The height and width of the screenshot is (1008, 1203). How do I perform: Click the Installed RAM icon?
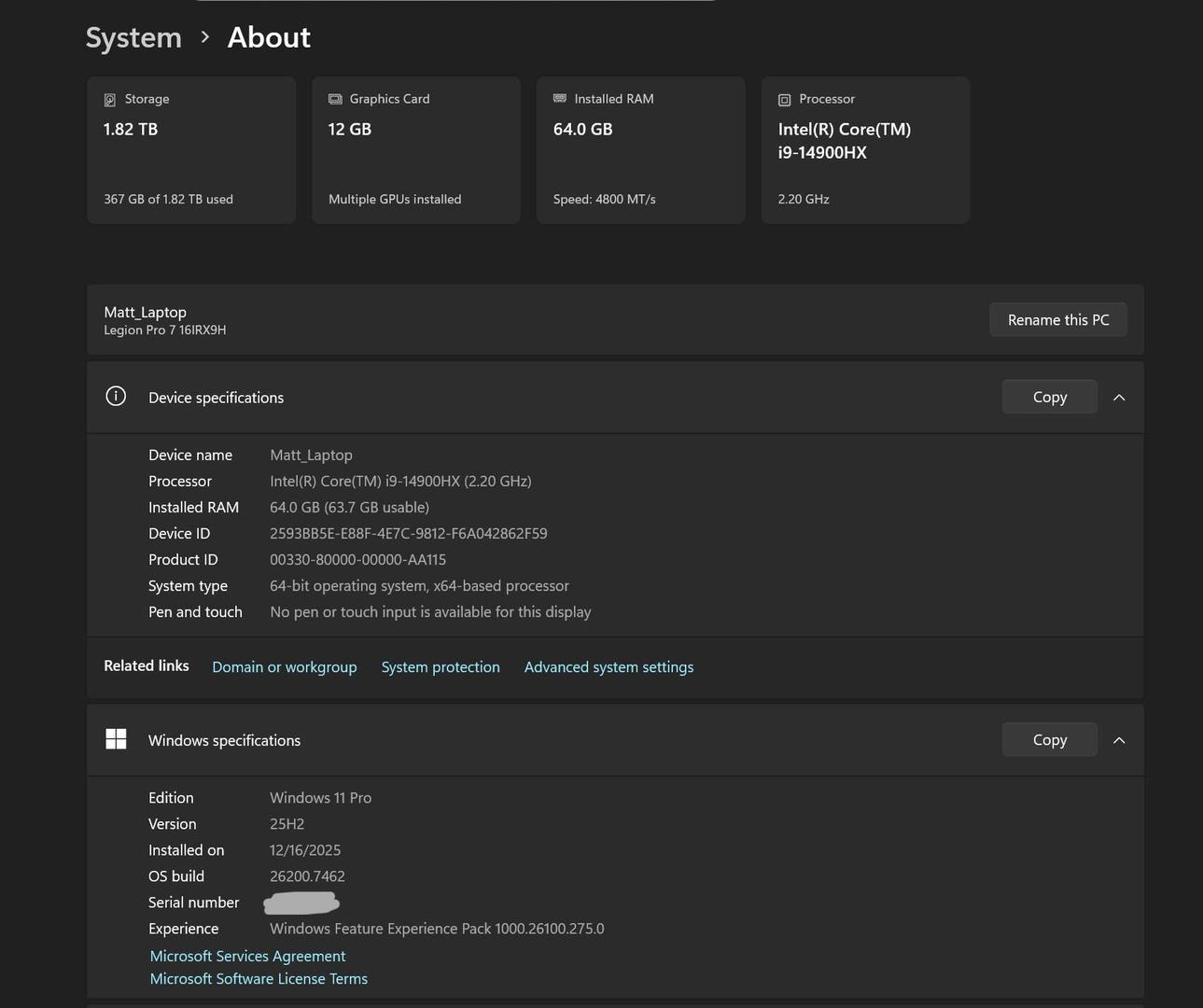(560, 99)
